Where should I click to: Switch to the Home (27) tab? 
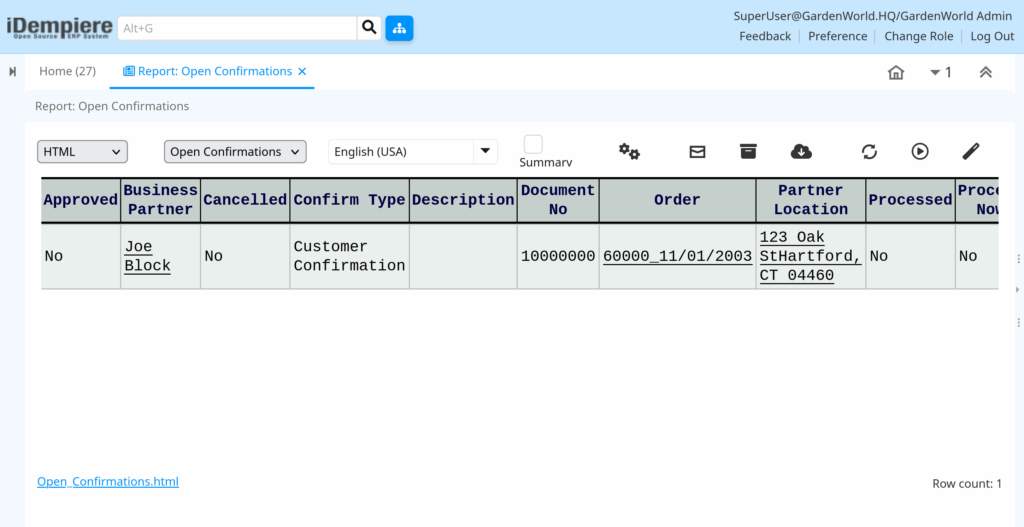point(67,71)
